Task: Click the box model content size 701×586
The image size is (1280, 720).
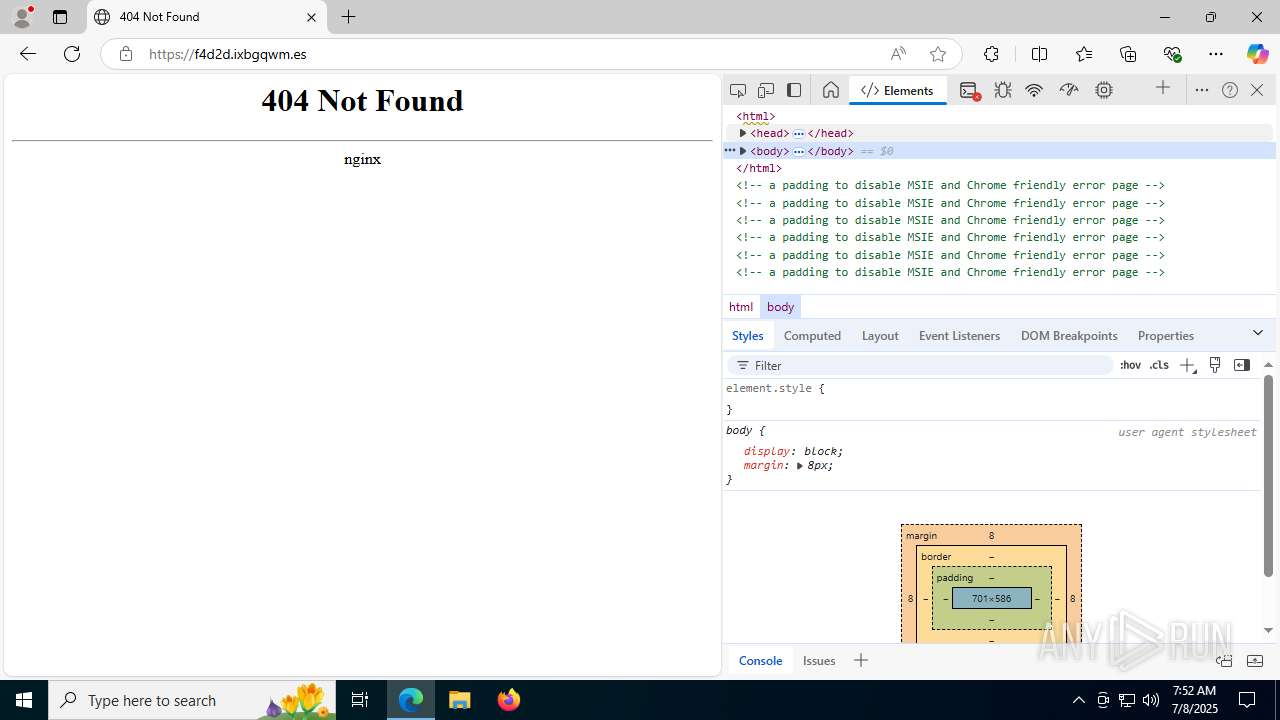Action: point(991,598)
